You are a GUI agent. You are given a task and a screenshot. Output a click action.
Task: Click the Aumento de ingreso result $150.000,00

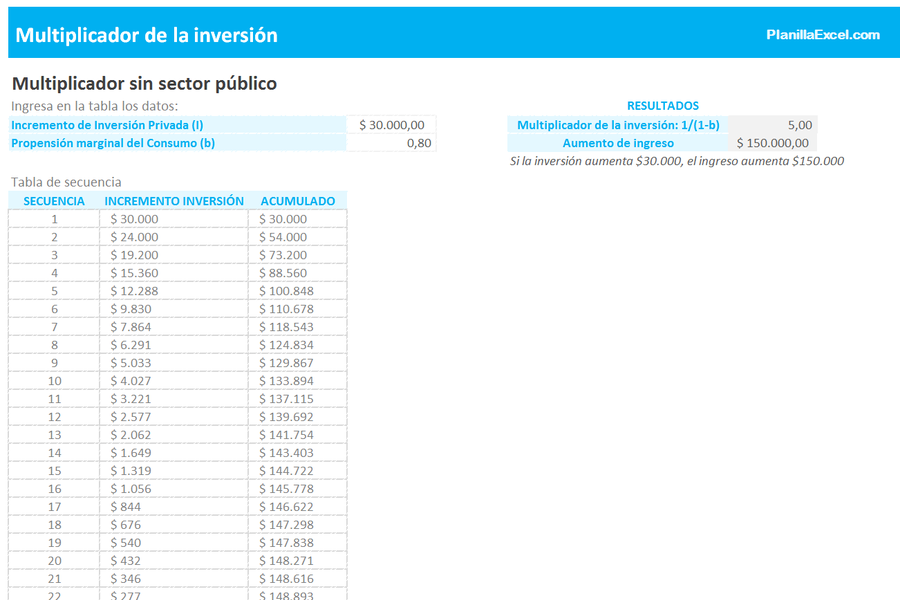tap(772, 143)
